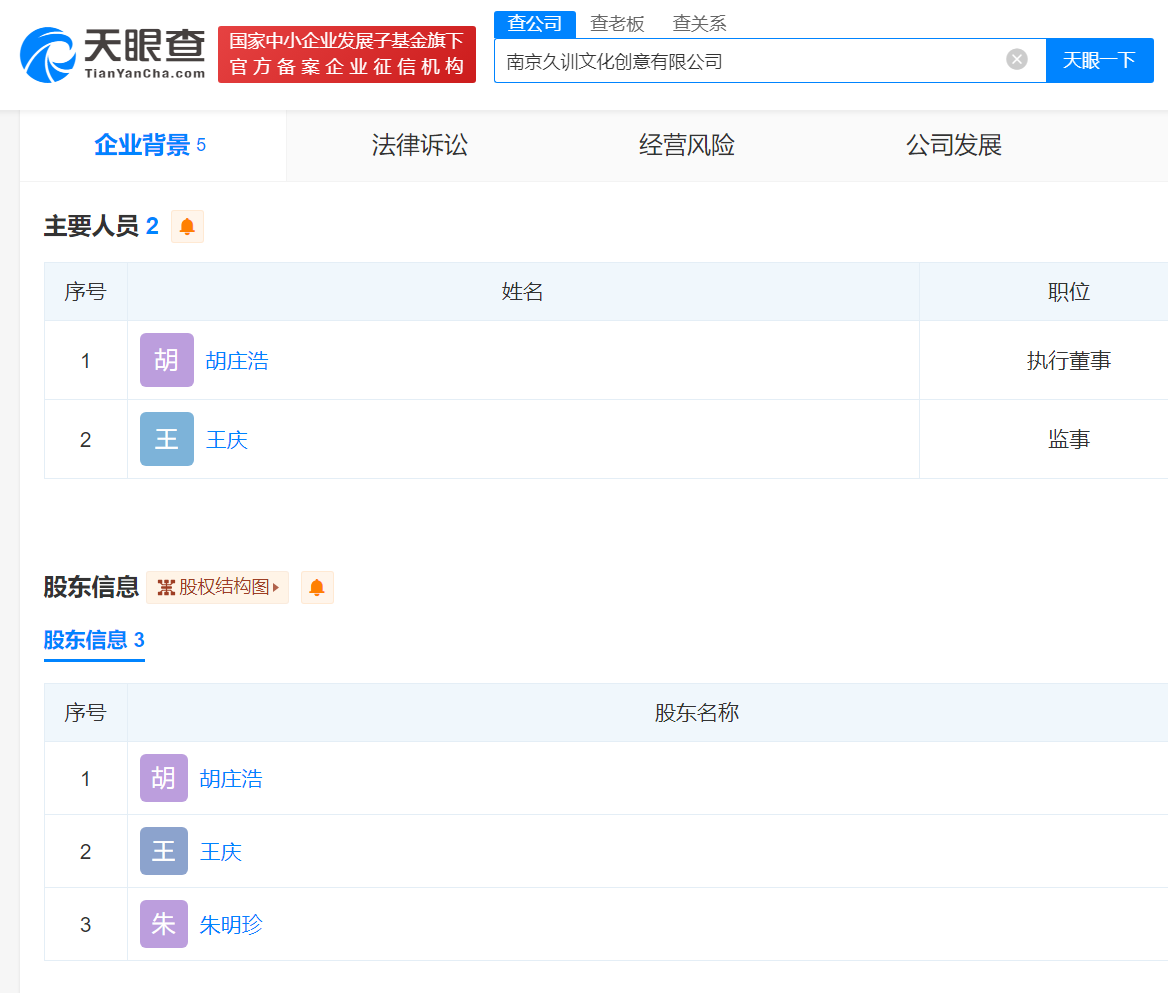Screen dimensions: 1168x993
Task: Open the 经营风险 tab
Action: 687,145
